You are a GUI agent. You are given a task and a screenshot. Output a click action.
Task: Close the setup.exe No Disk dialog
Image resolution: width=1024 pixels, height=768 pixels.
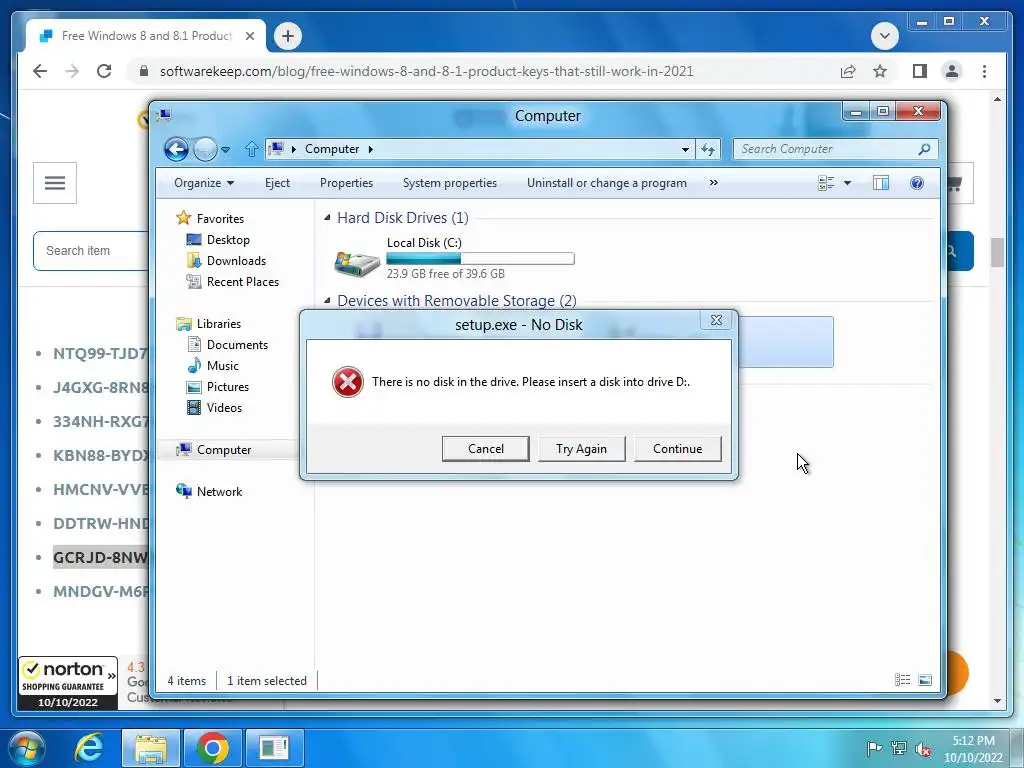click(x=716, y=319)
